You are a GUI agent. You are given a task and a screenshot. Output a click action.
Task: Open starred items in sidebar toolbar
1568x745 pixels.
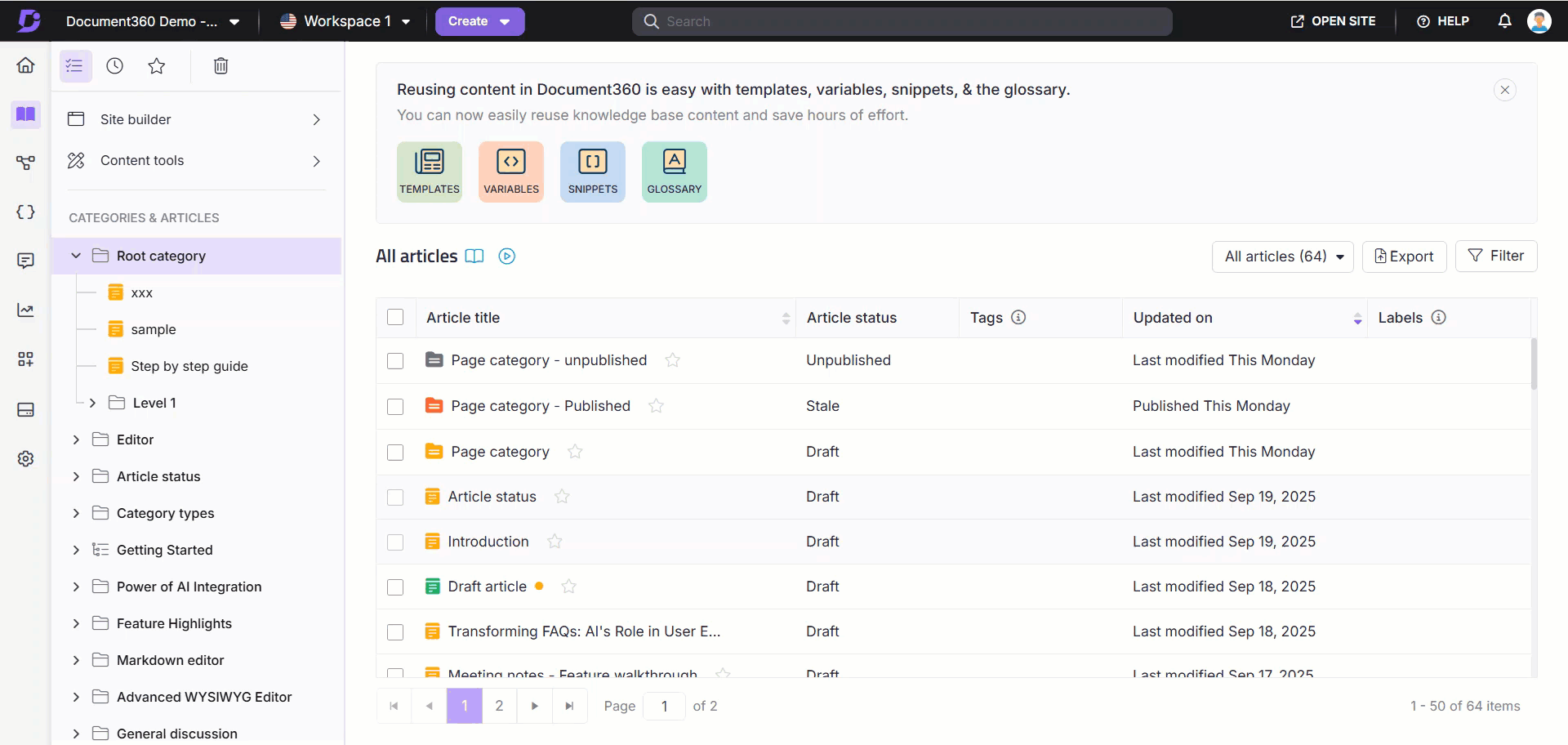click(x=157, y=66)
